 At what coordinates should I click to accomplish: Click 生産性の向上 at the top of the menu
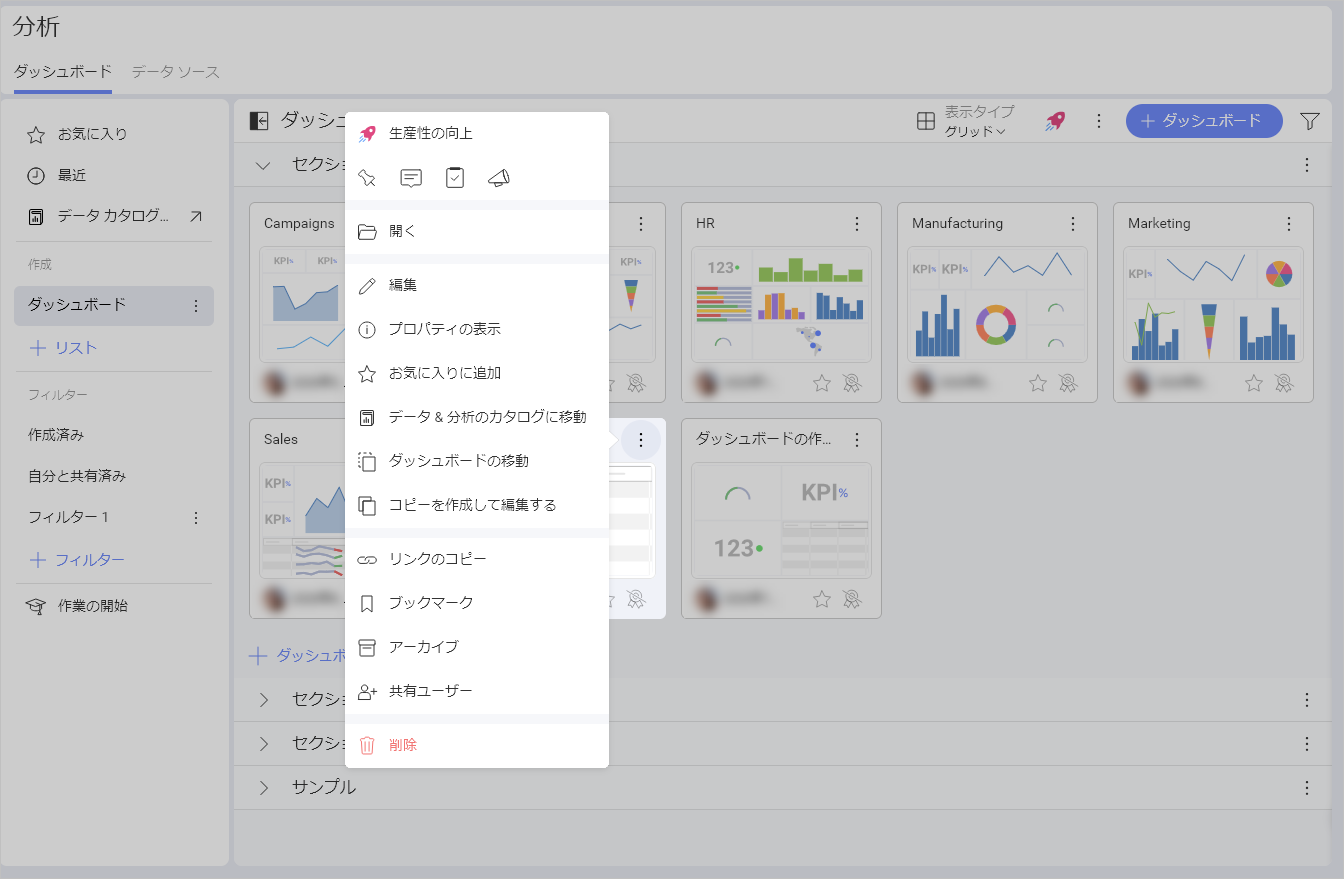tap(477, 134)
